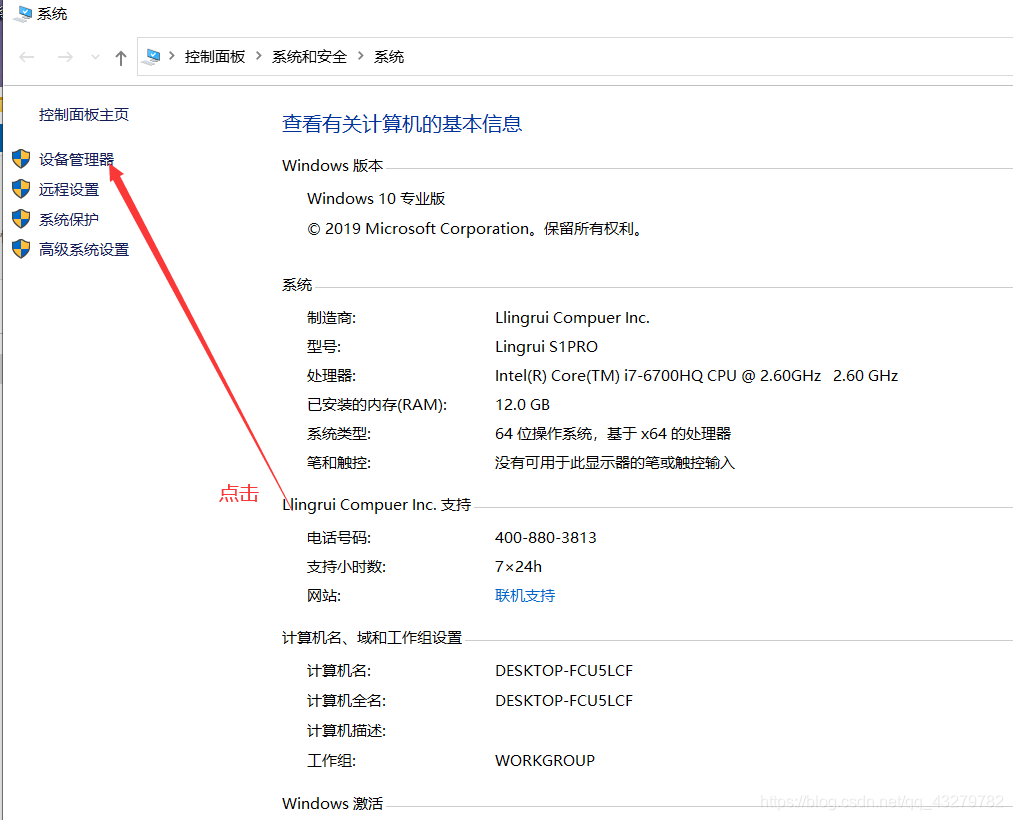This screenshot has width=1013, height=820.
Task: Go up one level with up arrow
Action: click(x=121, y=58)
